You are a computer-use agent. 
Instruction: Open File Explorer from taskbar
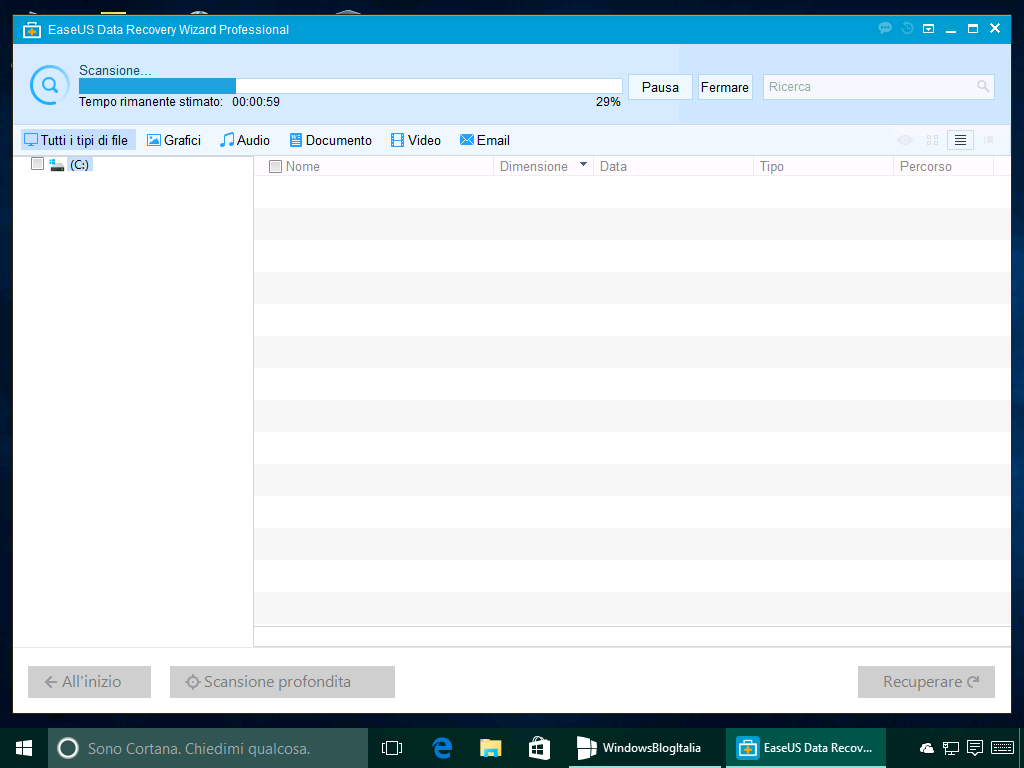(490, 748)
